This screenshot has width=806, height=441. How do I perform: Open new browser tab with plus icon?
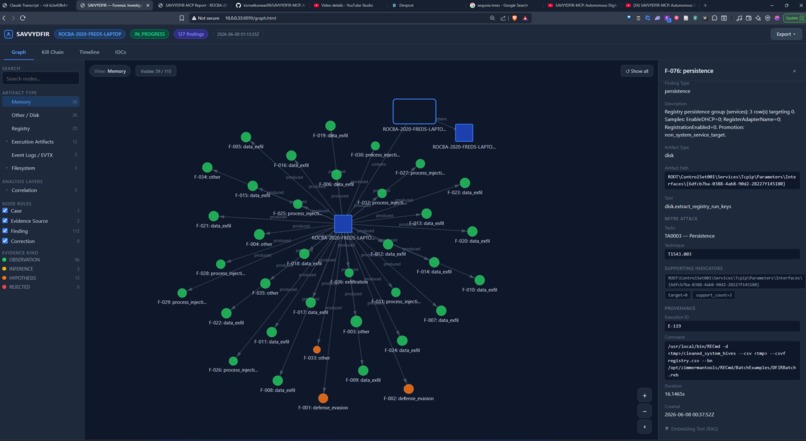705,5
